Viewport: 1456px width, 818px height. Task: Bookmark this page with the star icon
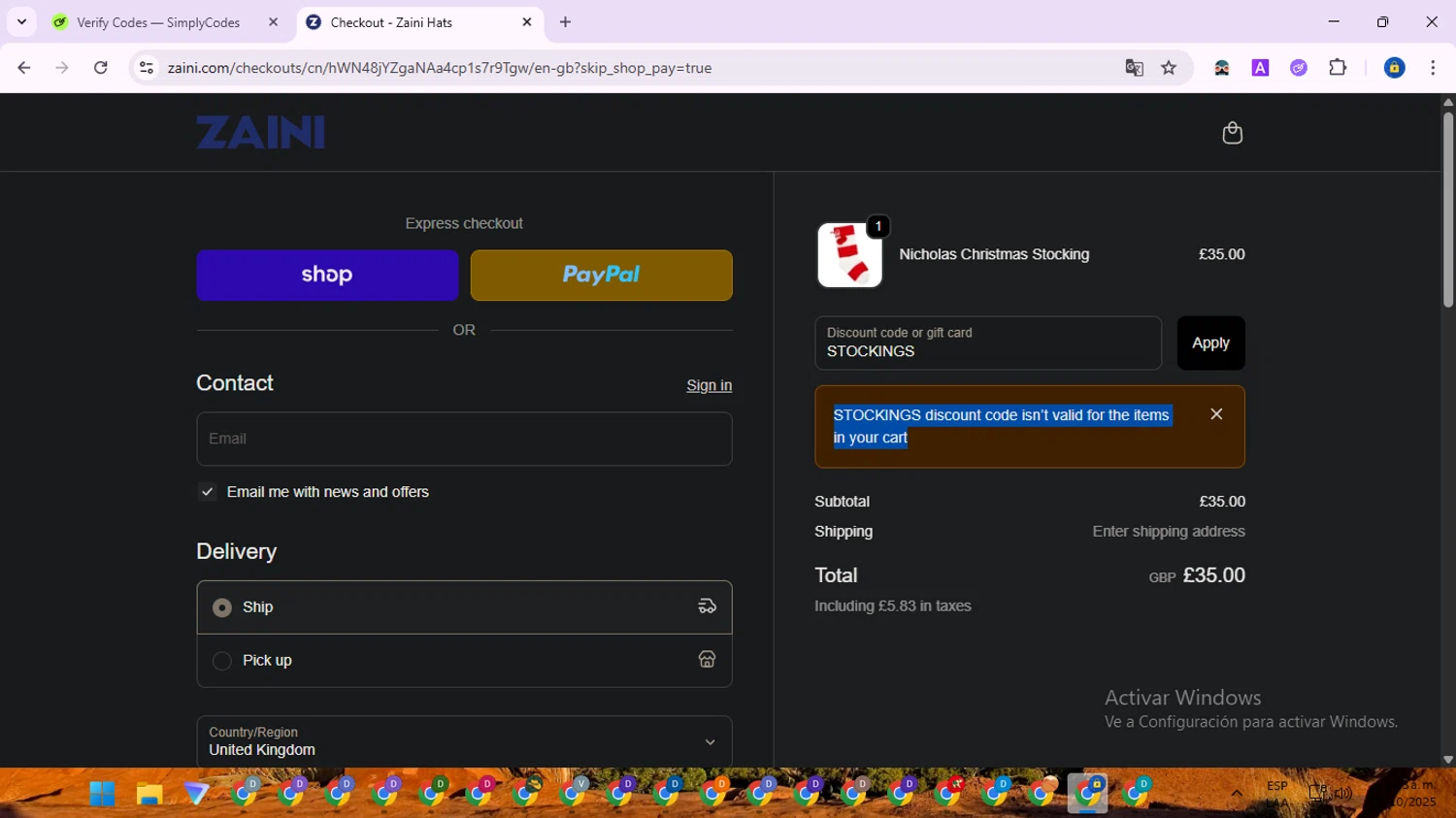(x=1169, y=68)
